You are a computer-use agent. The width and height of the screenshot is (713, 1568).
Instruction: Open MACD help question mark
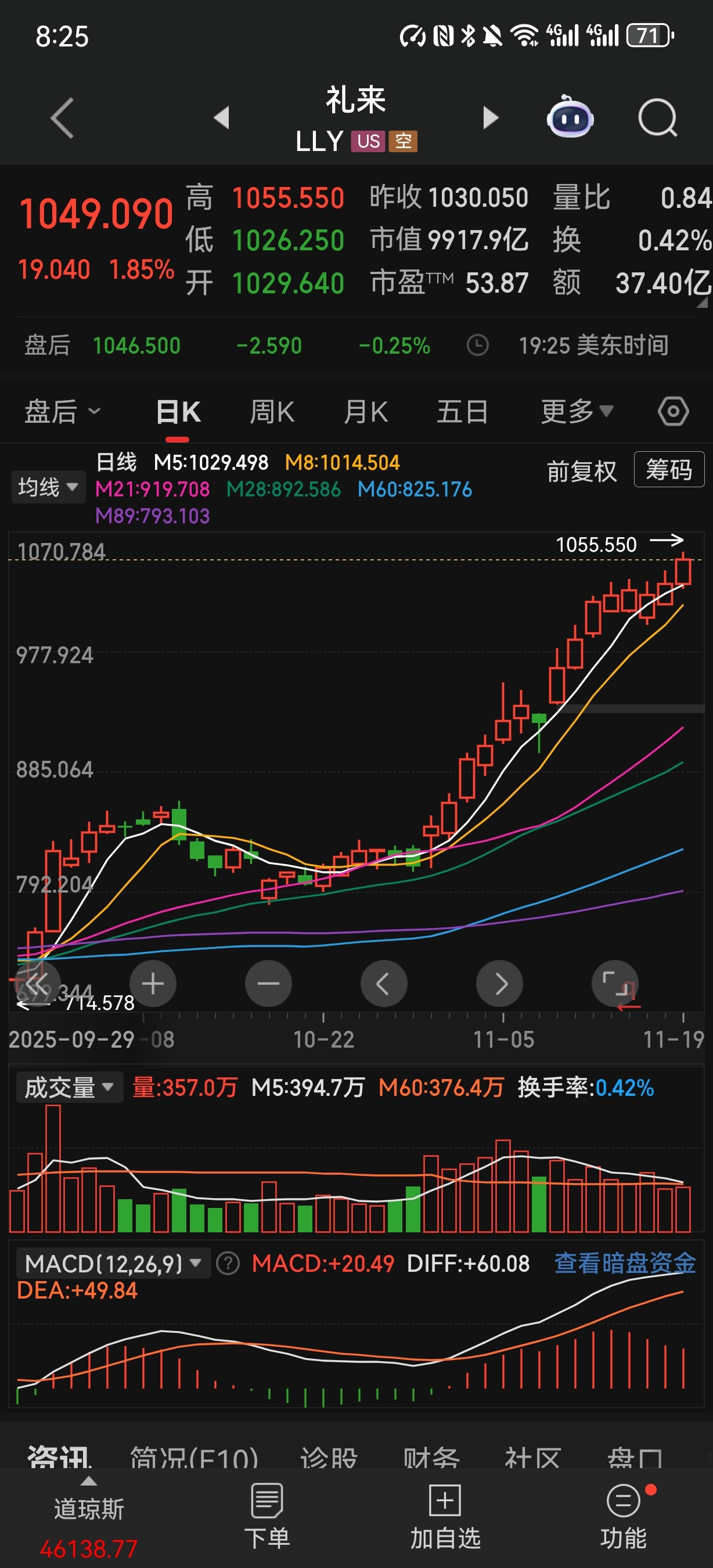[228, 1264]
